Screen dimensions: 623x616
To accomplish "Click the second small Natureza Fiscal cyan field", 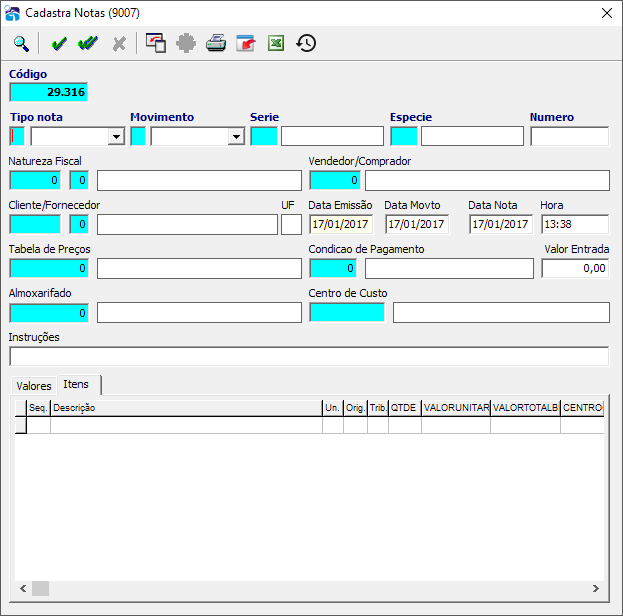I will 79,180.
